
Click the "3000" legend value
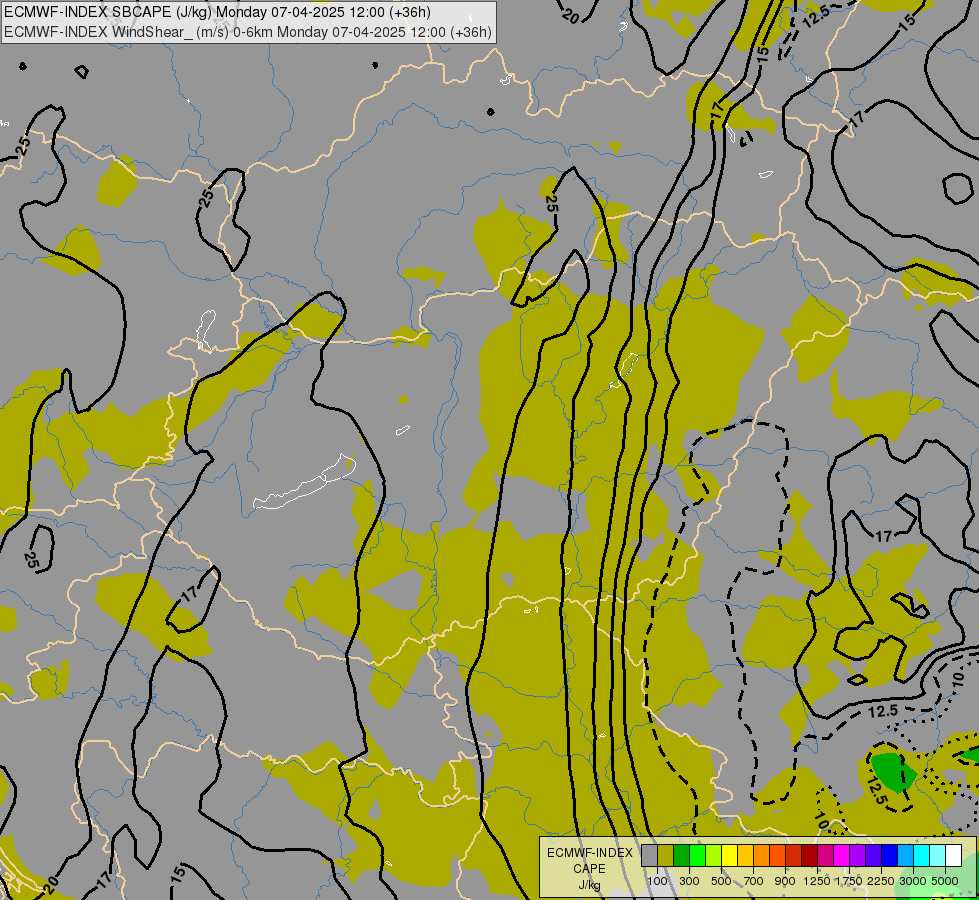pyautogui.click(x=913, y=881)
